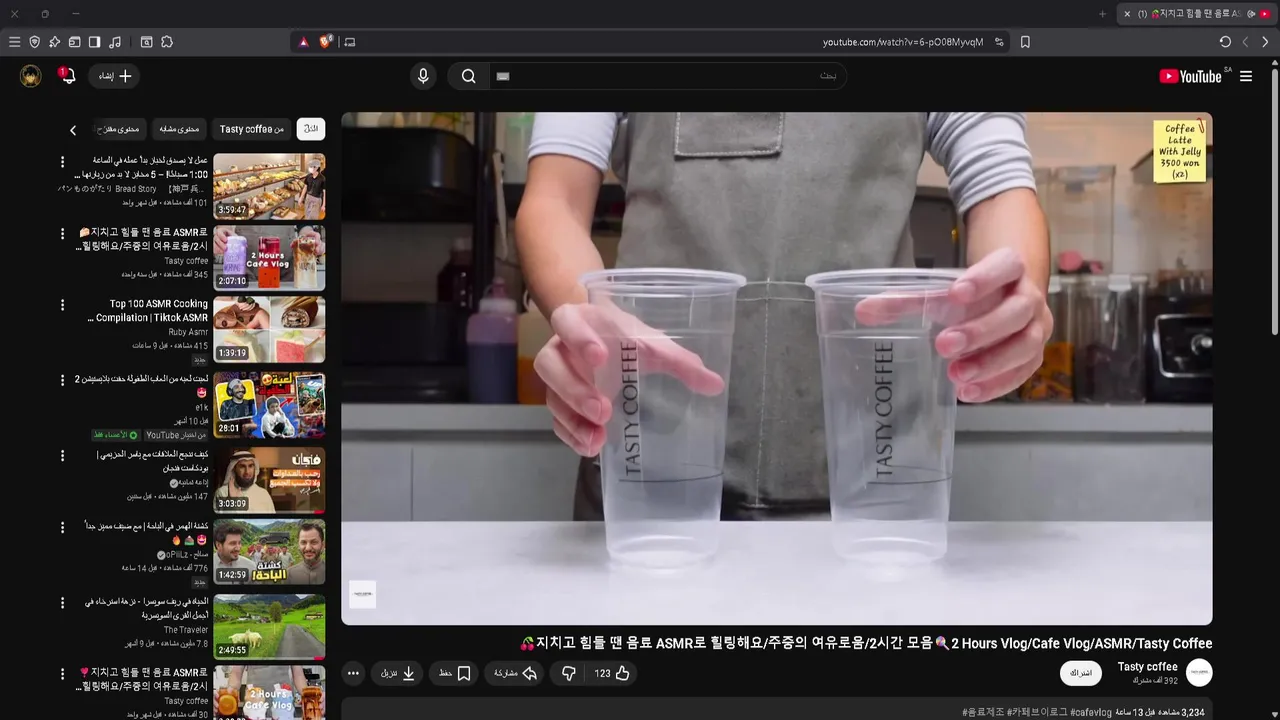Open the Leo AI sparkle icon
The height and width of the screenshot is (720, 1280).
pyautogui.click(x=54, y=42)
